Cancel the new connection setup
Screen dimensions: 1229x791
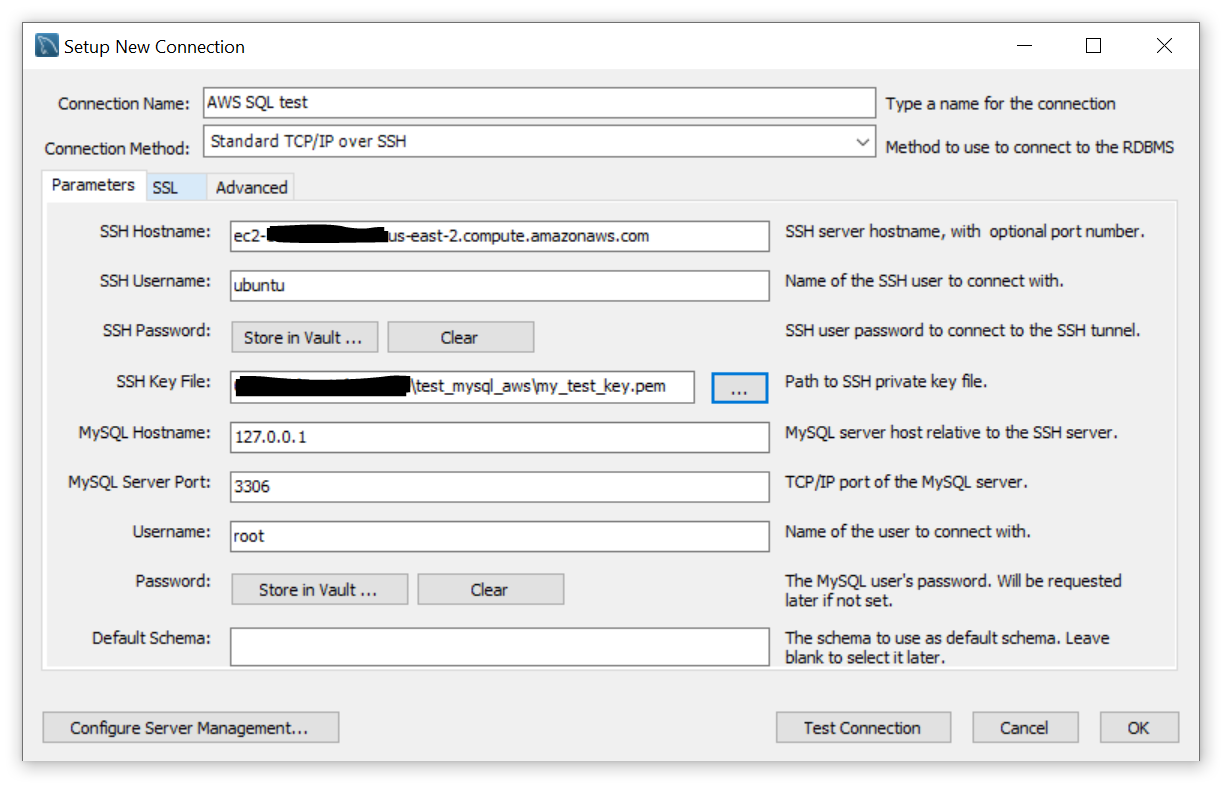(1025, 727)
